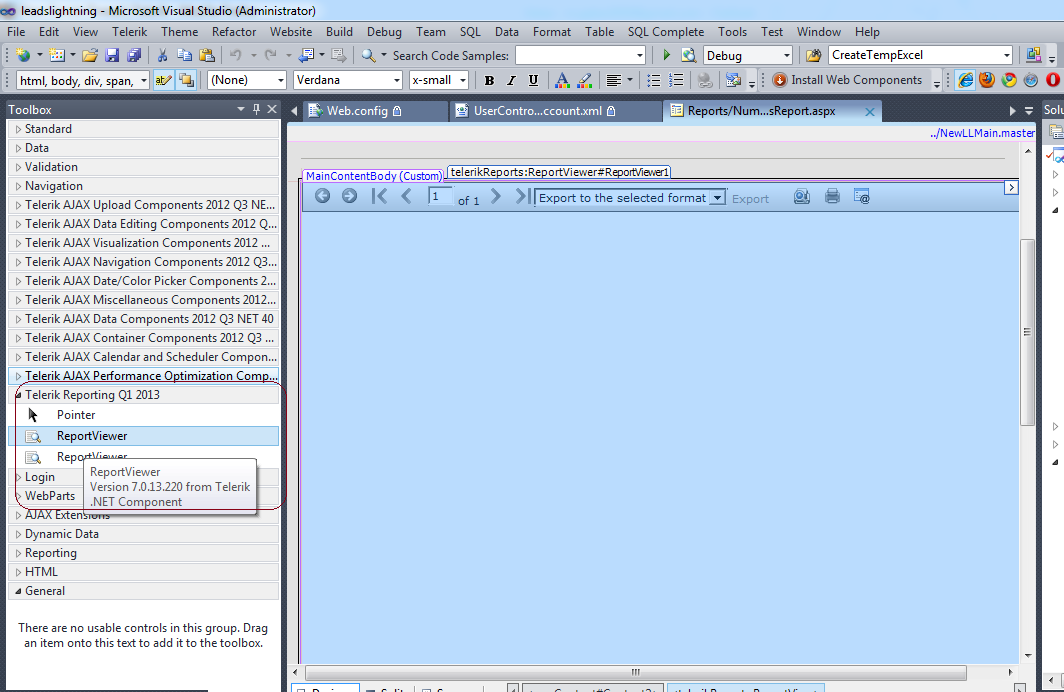
Task: Click the report current page number field
Action: (440, 197)
